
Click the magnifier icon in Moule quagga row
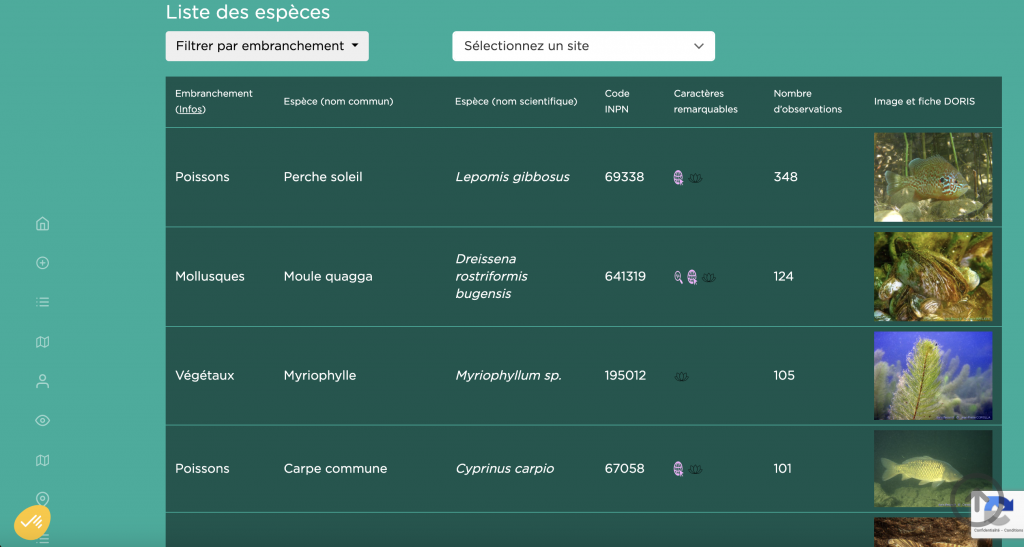[x=678, y=277]
